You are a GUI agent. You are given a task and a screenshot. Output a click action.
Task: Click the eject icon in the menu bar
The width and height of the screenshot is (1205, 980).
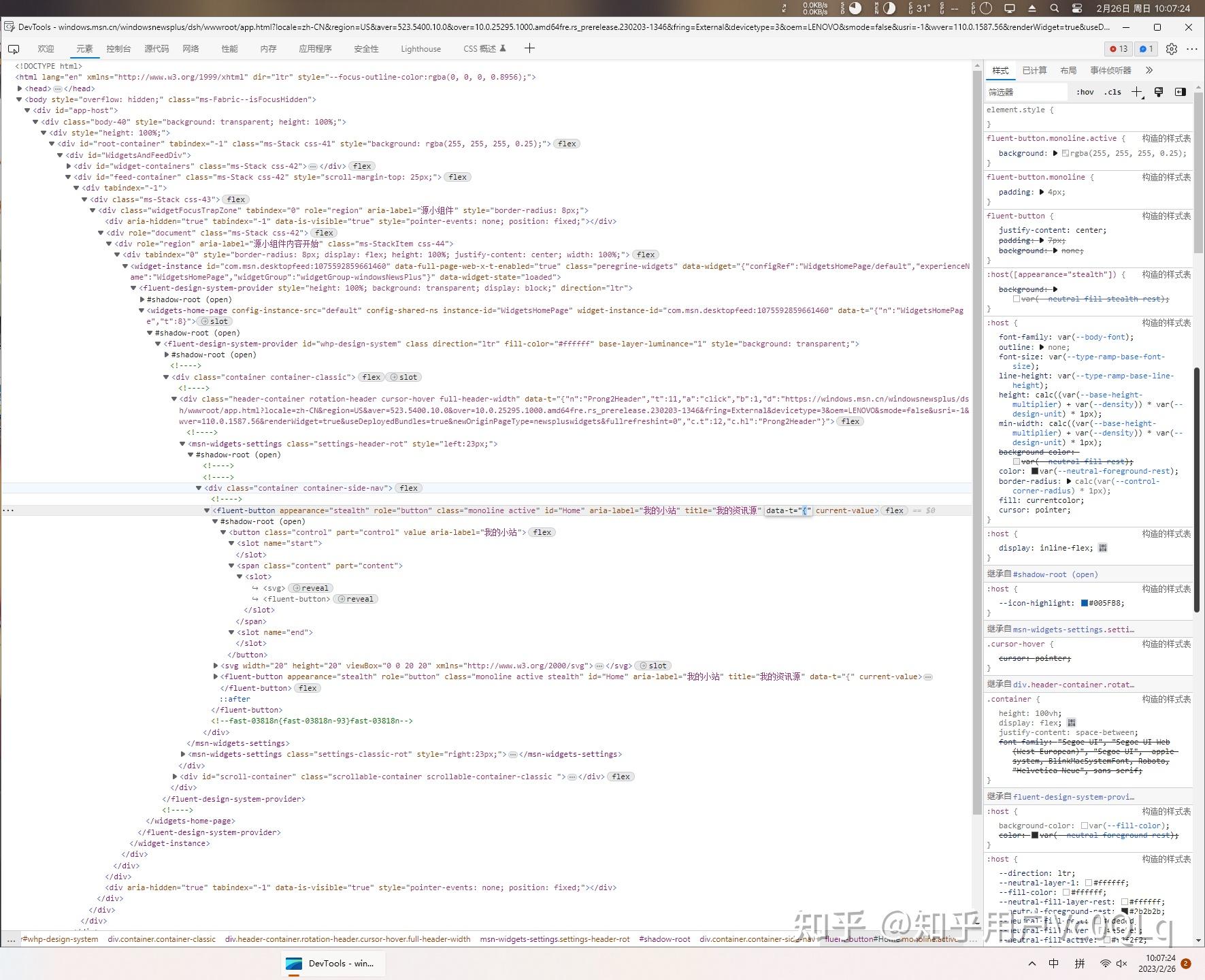coord(1032,8)
